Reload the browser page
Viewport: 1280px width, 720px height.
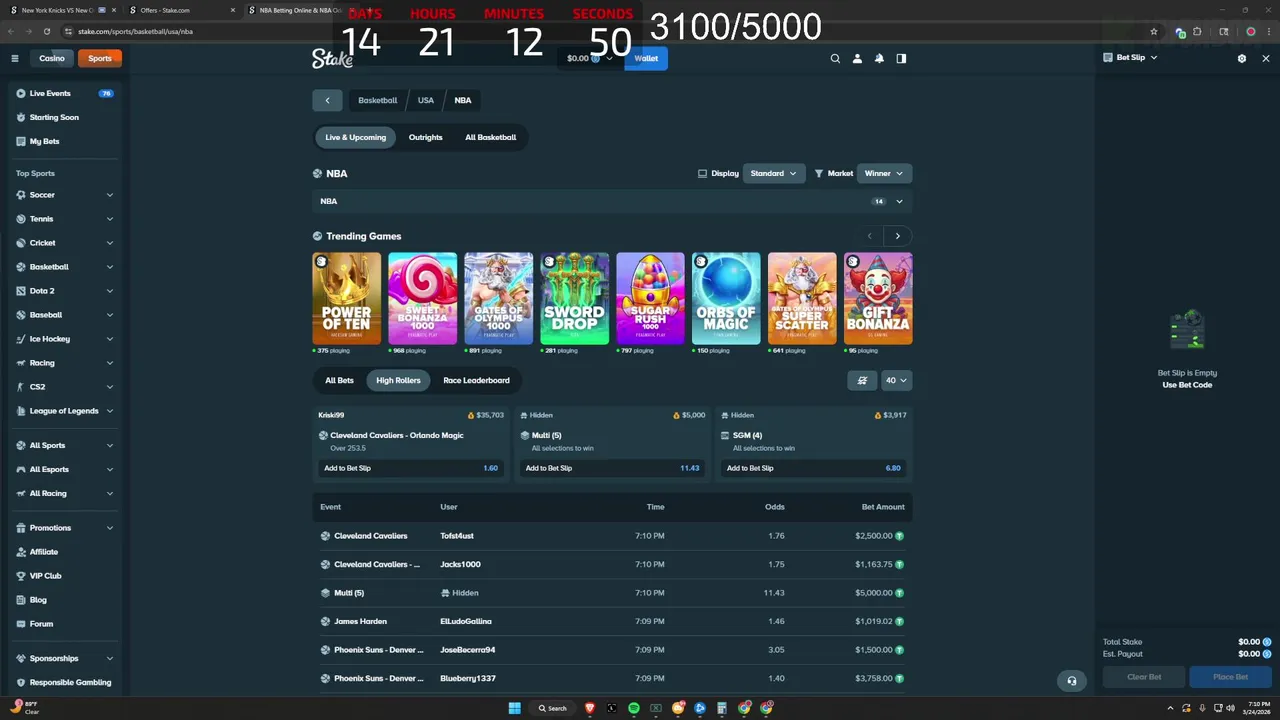(x=46, y=31)
